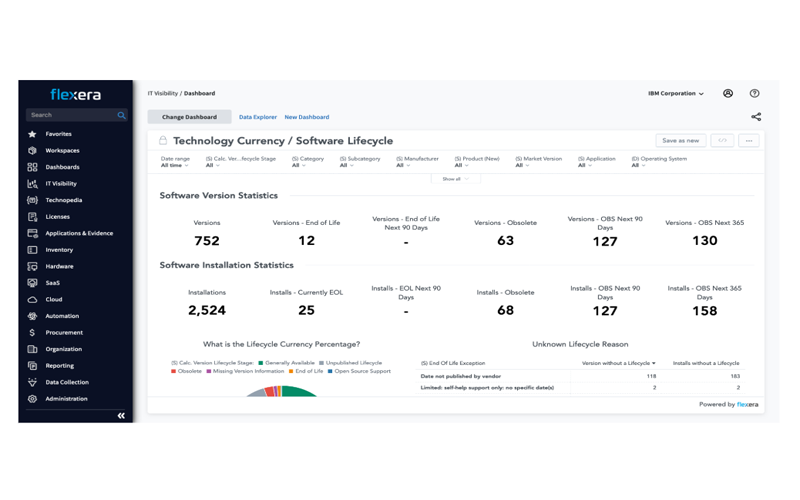Click the Favorites star icon
The image size is (800, 500).
(x=32, y=134)
